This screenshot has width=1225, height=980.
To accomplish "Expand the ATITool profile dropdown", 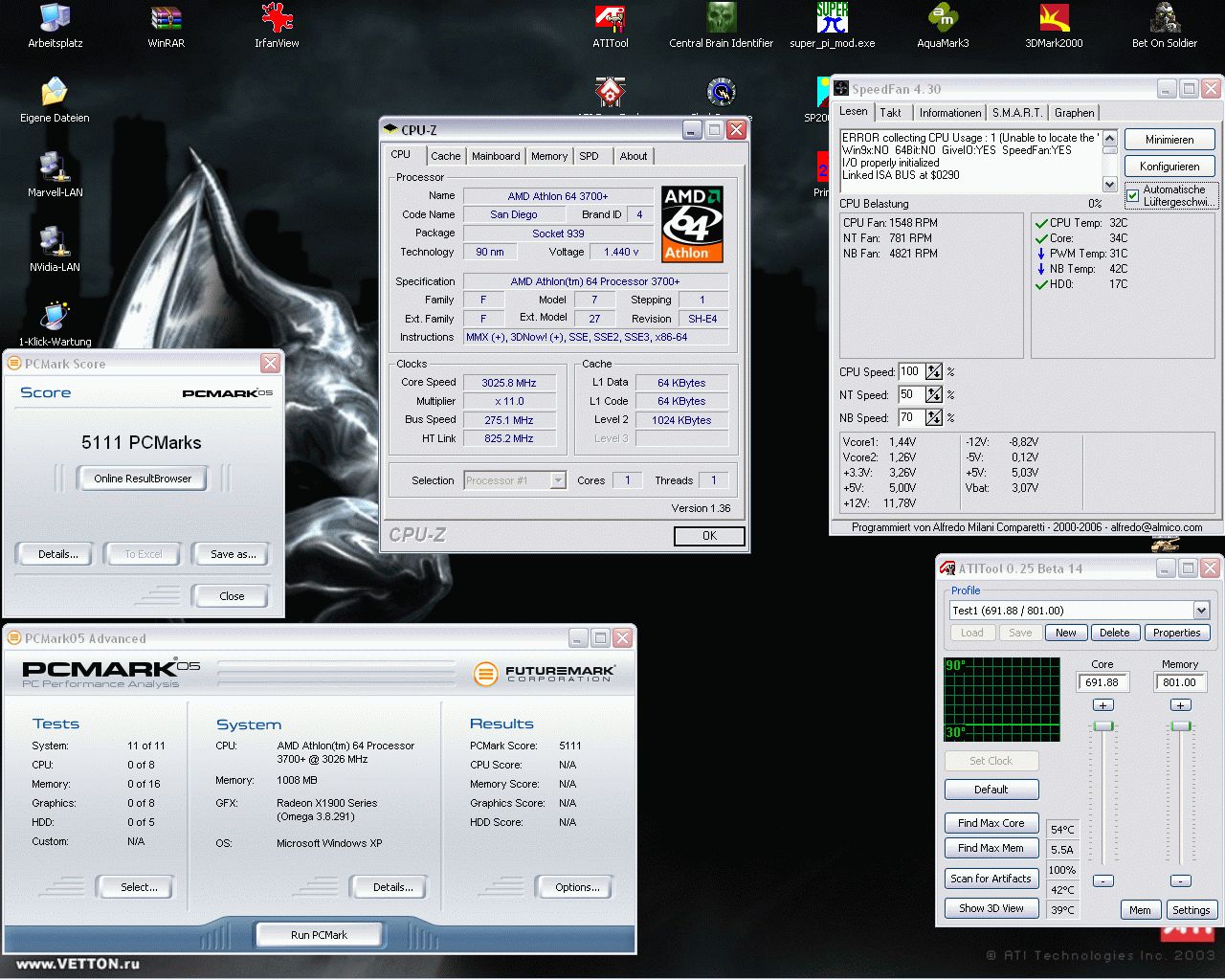I will tap(1201, 611).
